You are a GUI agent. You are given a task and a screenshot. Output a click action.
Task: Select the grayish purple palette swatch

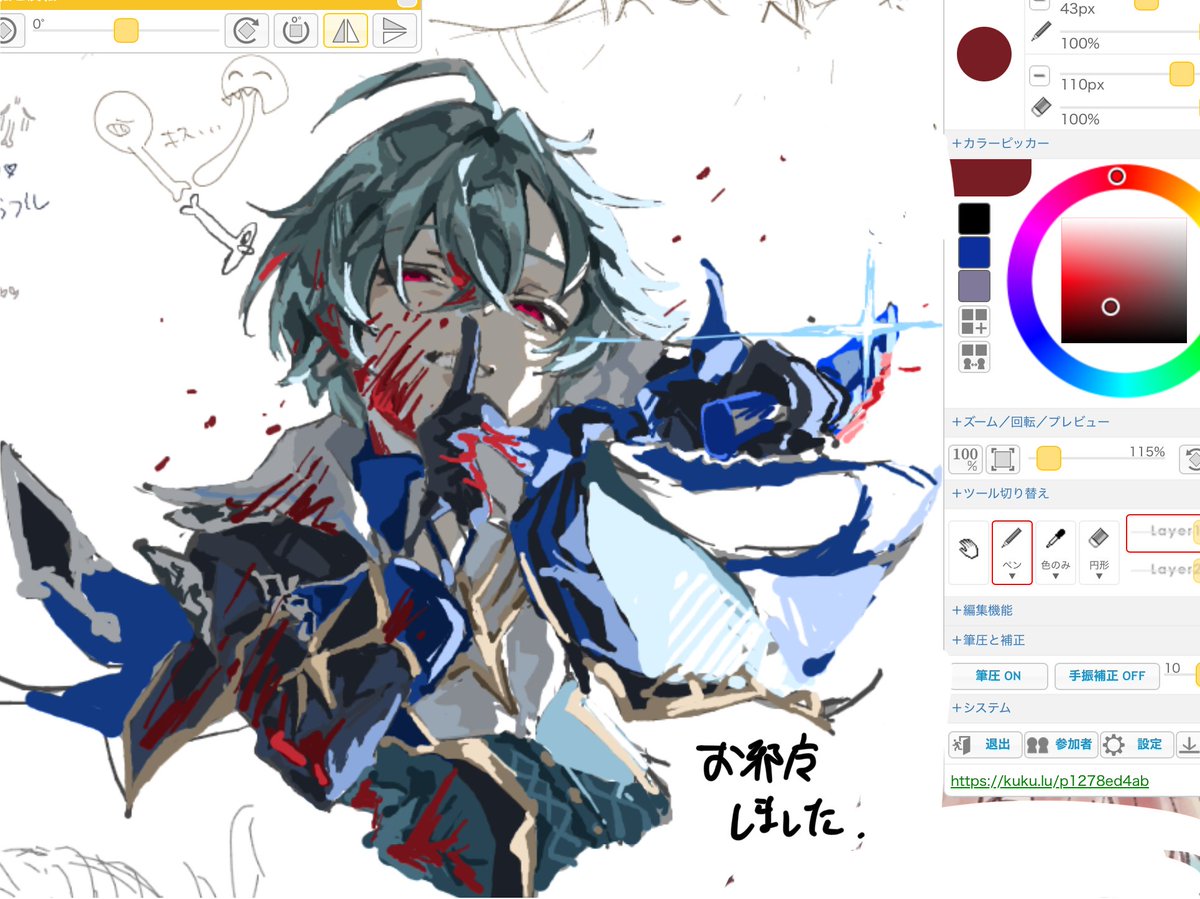(974, 286)
